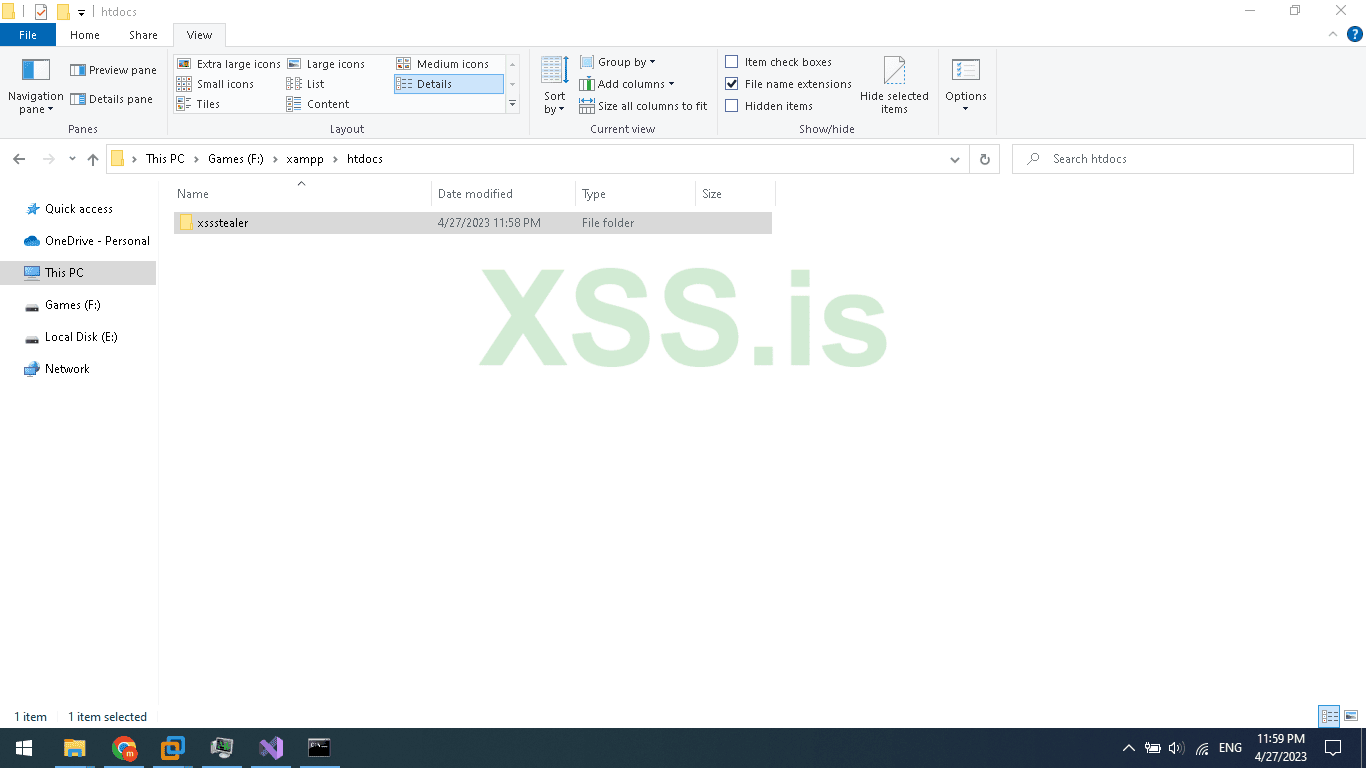Select Large icons layout
Image resolution: width=1366 pixels, height=768 pixels.
point(326,64)
